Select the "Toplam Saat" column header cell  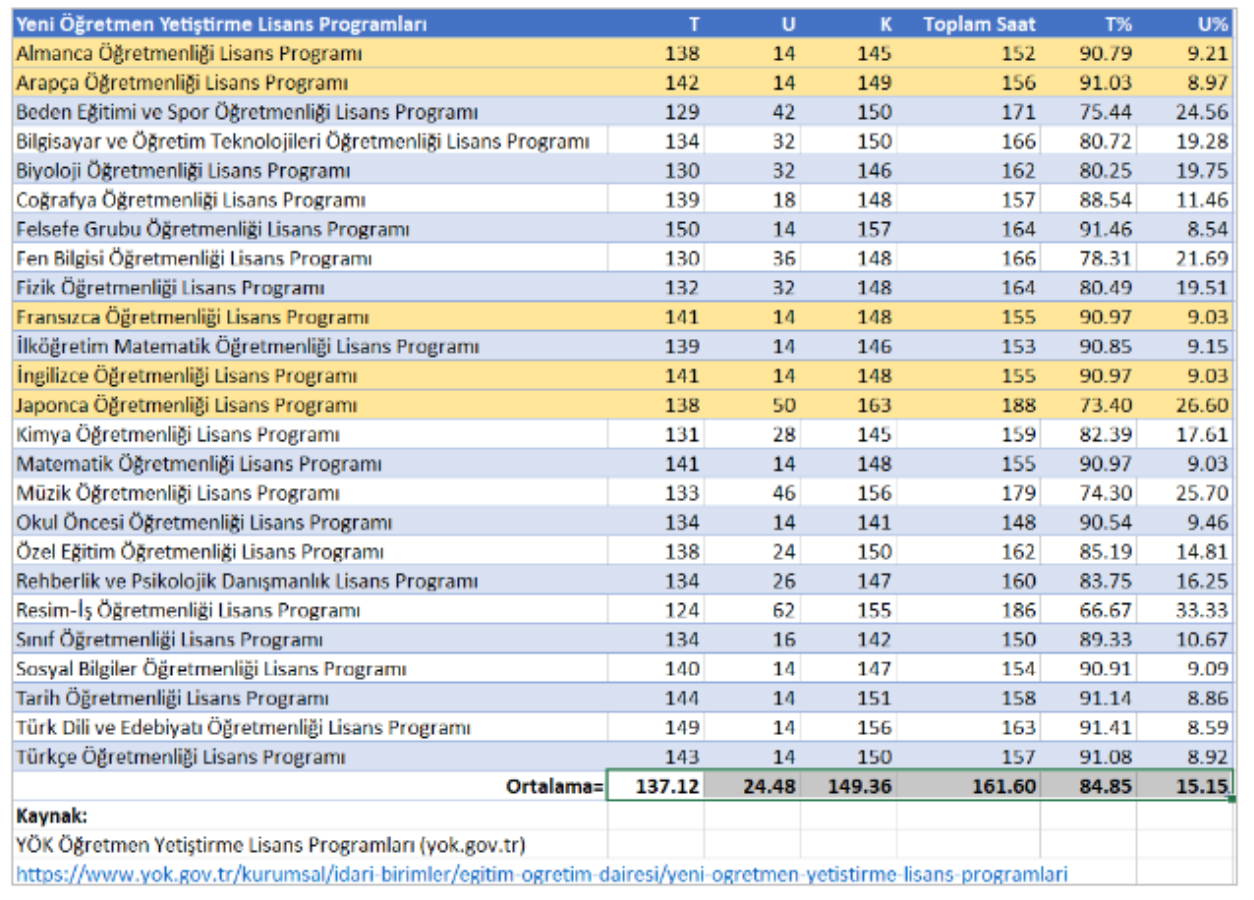coord(979,24)
